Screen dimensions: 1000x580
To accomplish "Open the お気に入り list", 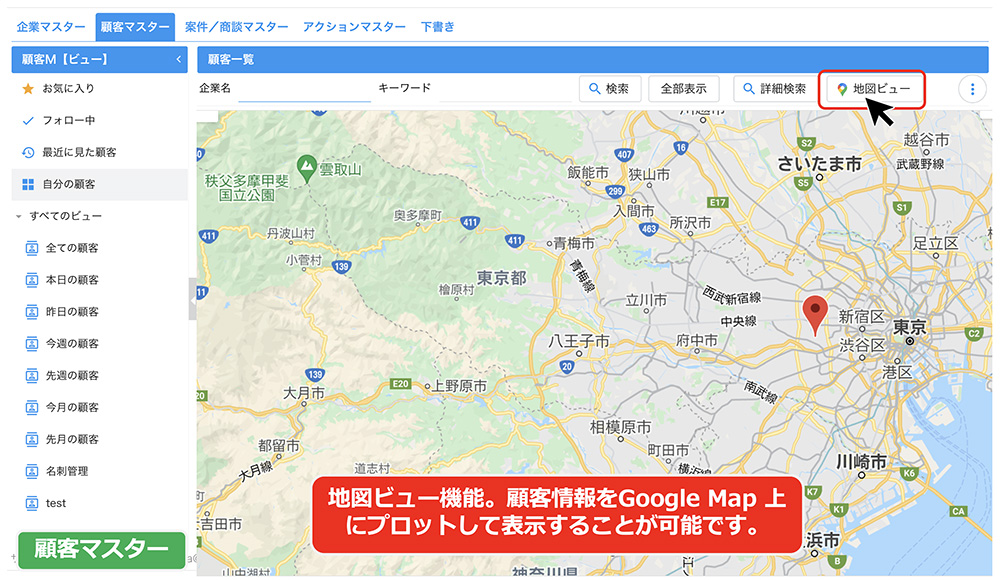I will click(x=68, y=89).
